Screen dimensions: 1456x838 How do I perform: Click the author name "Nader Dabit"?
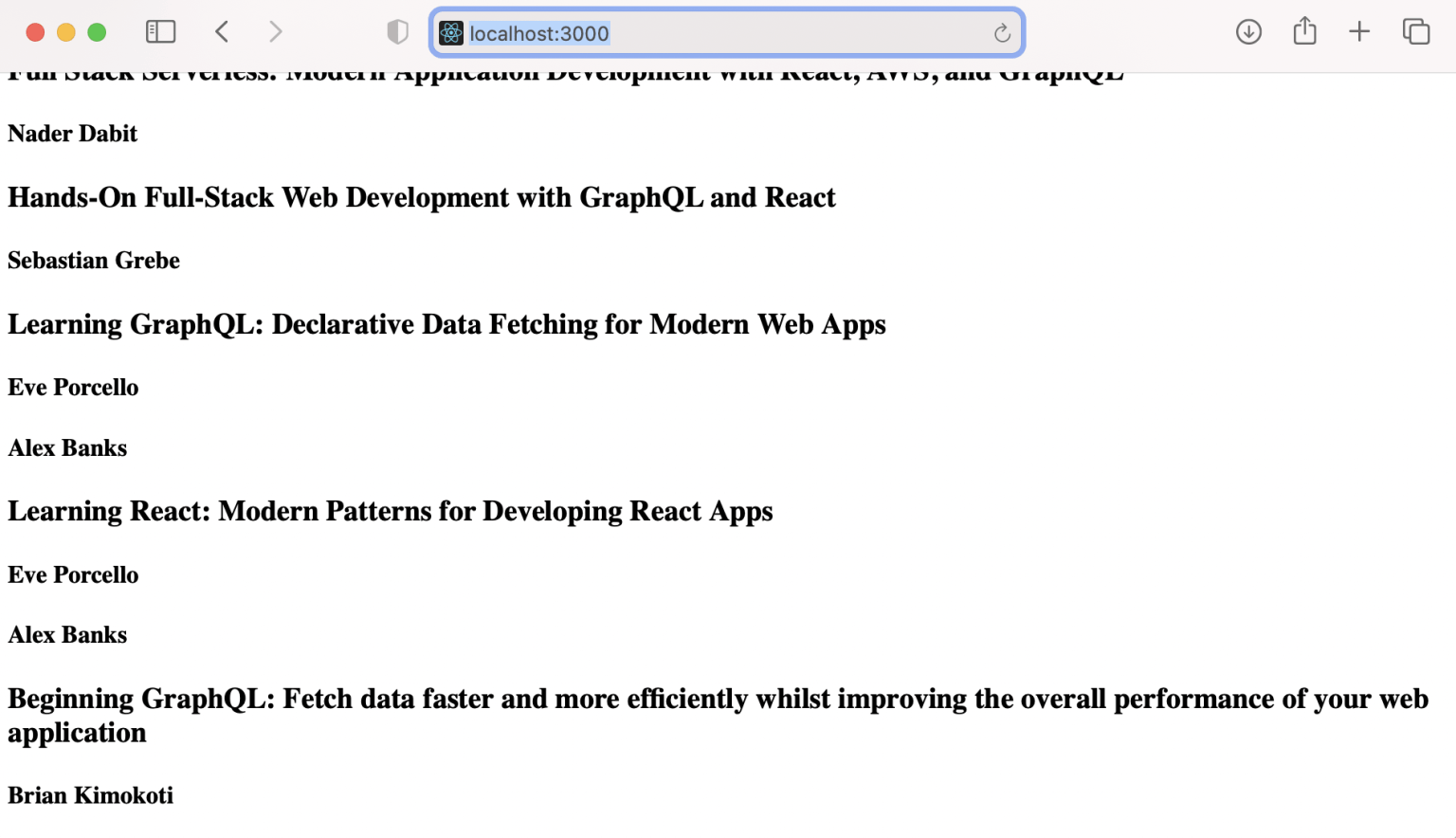pos(73,134)
